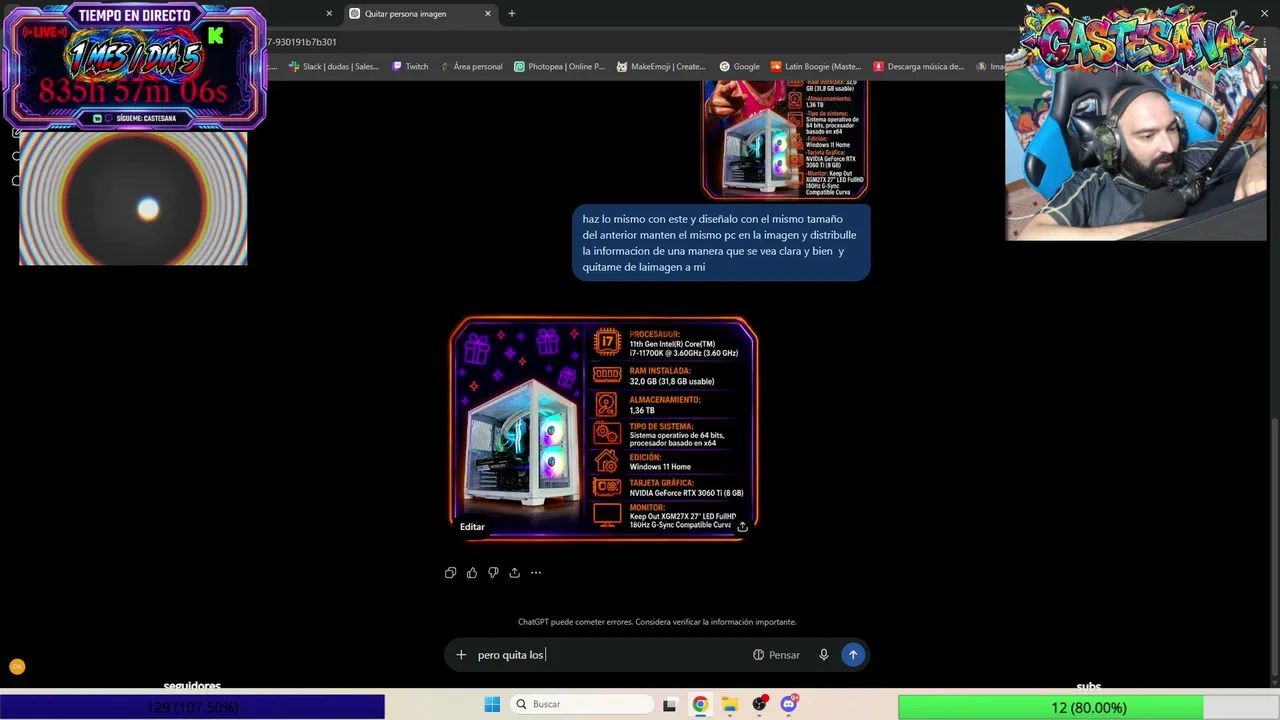This screenshot has height=720, width=1280.
Task: Give a thumbs up to the response
Action: pyautogui.click(x=472, y=573)
